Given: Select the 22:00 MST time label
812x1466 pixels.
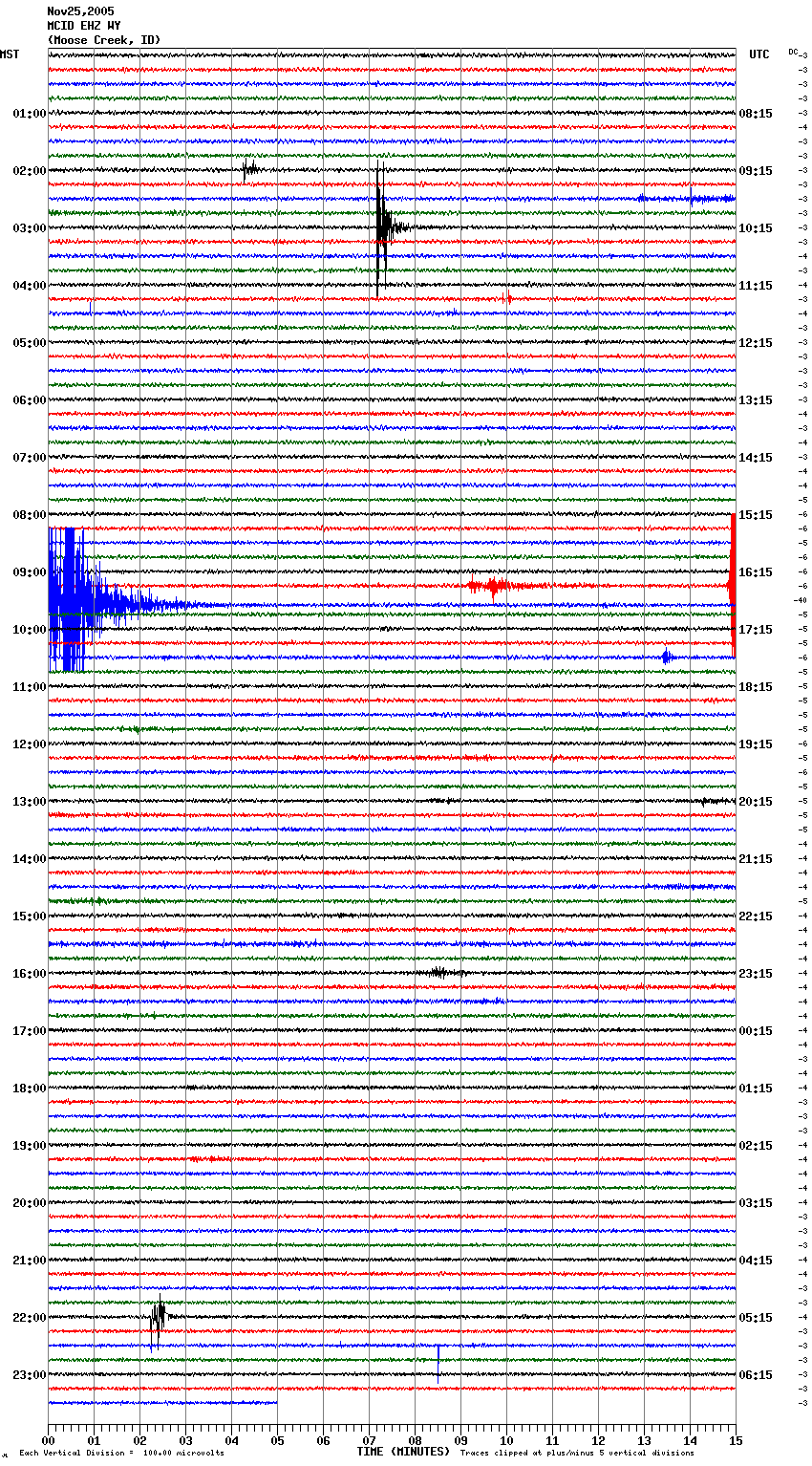Looking at the screenshot, I should [x=30, y=1318].
